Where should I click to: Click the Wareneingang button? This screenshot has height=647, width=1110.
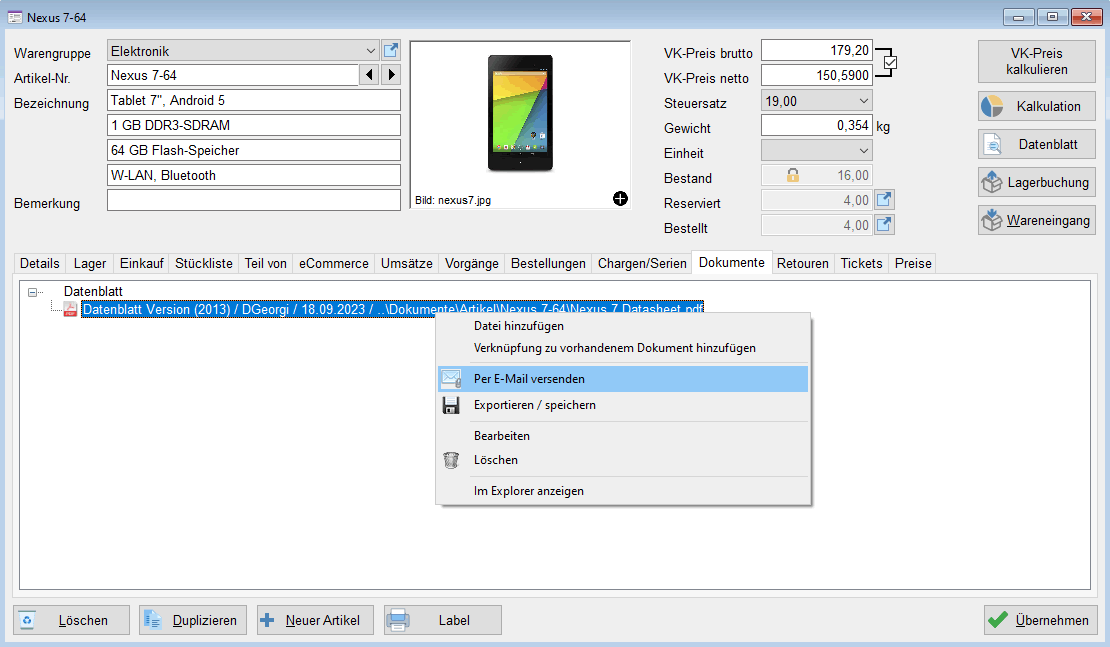tap(1037, 221)
